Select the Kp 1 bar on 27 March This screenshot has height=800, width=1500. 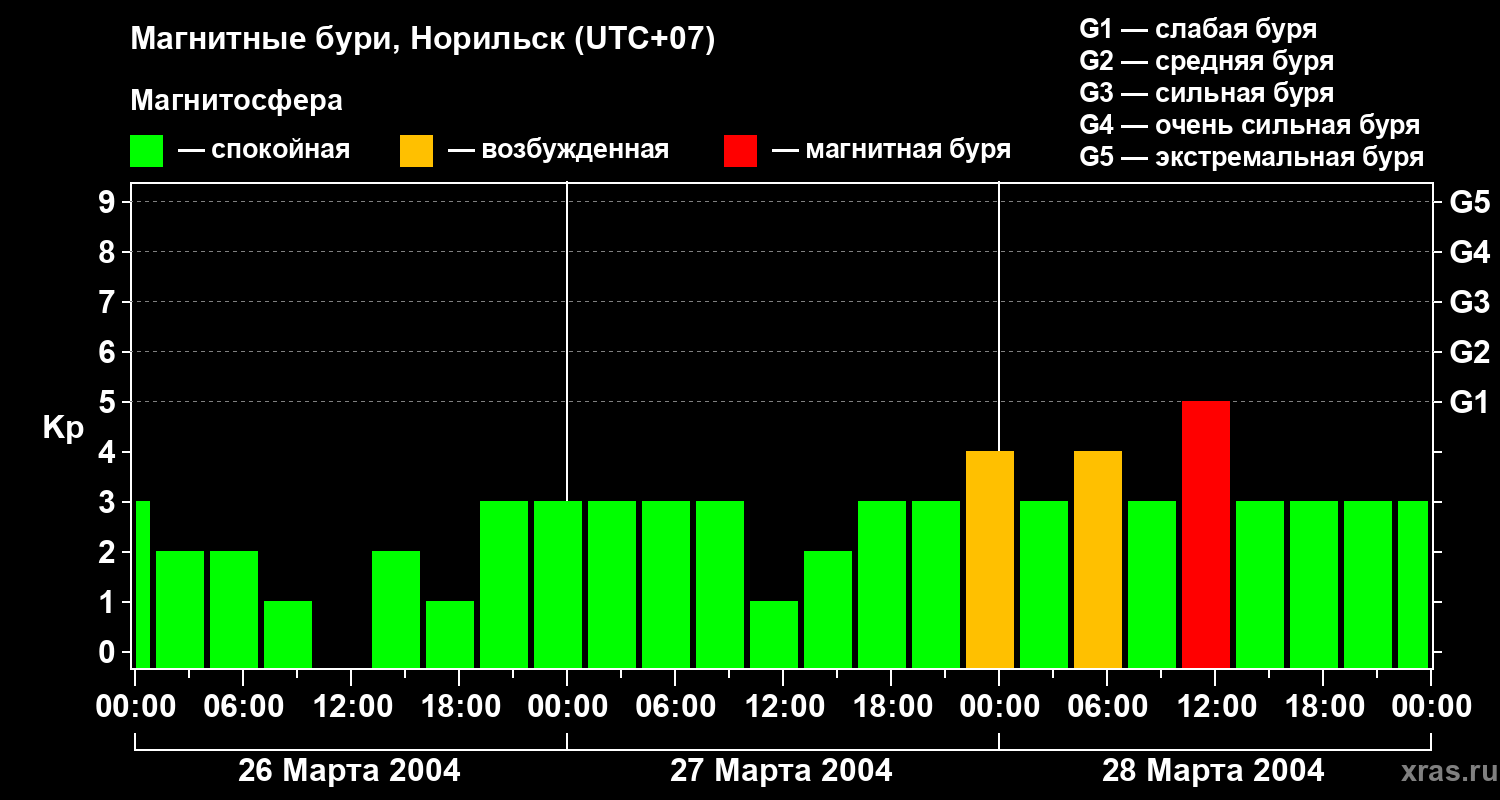click(x=774, y=634)
